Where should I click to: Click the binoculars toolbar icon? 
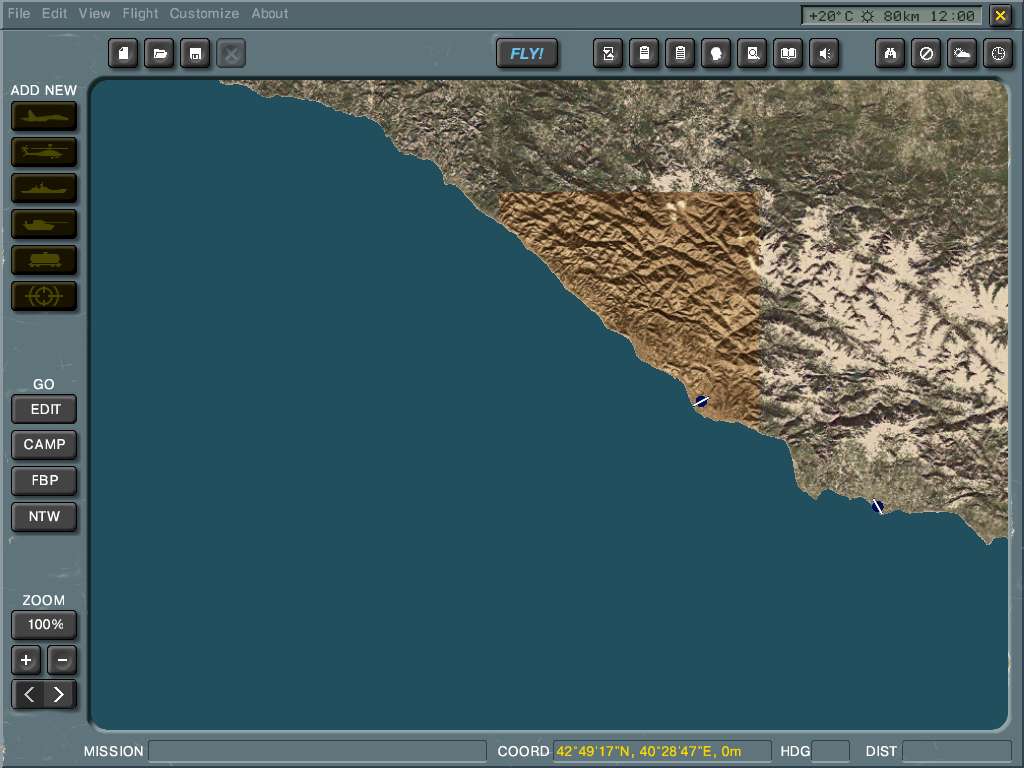(x=890, y=54)
